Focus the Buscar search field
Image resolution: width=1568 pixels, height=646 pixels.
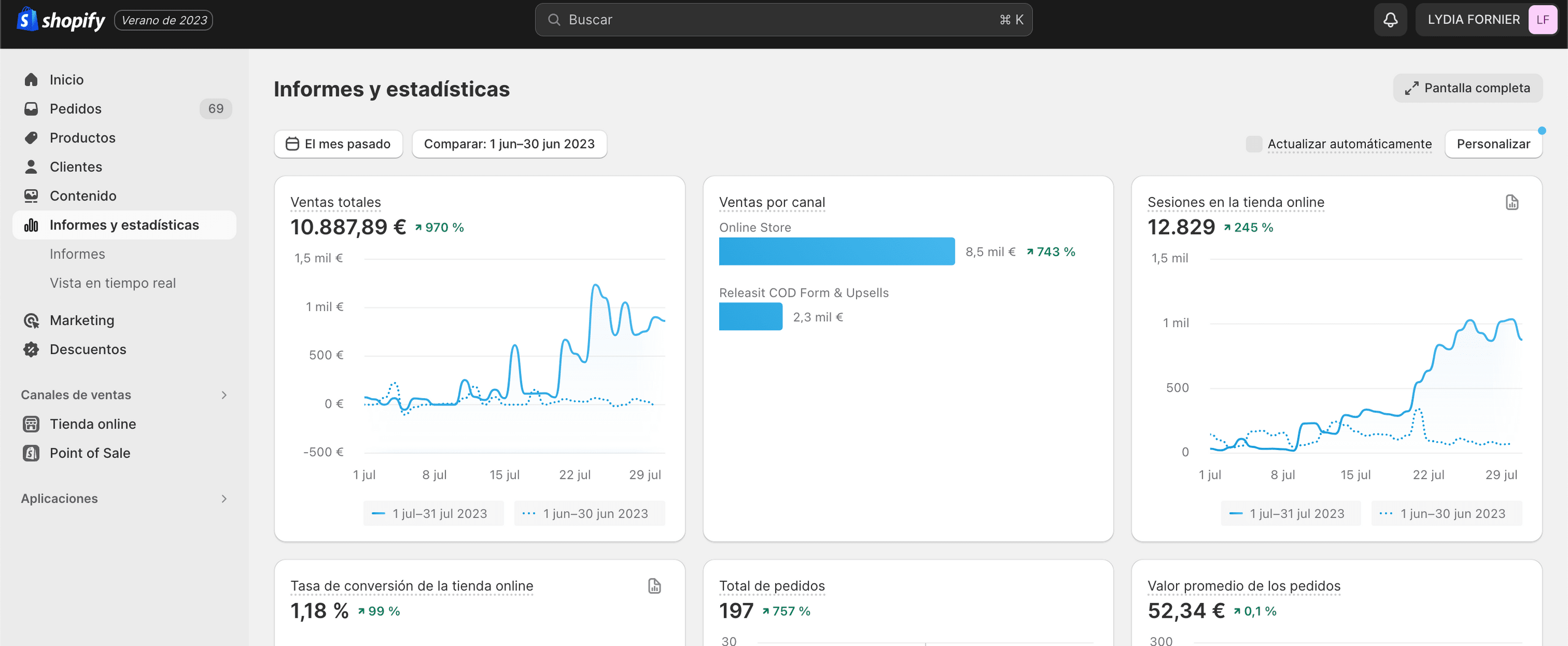click(783, 19)
